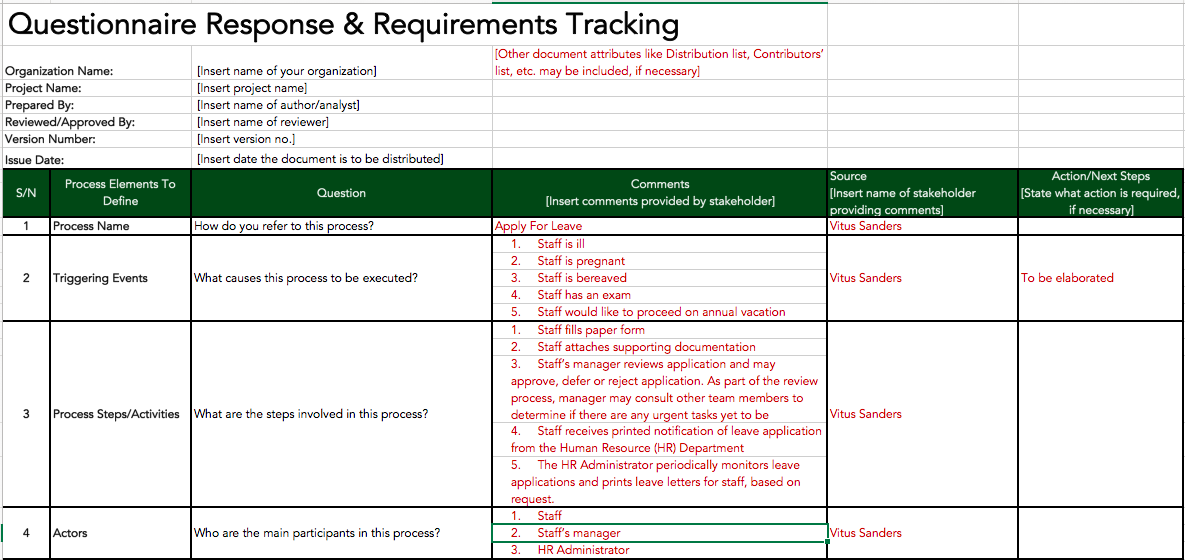Select the '[Insert project name]' cell
The height and width of the screenshot is (560, 1185).
point(342,88)
